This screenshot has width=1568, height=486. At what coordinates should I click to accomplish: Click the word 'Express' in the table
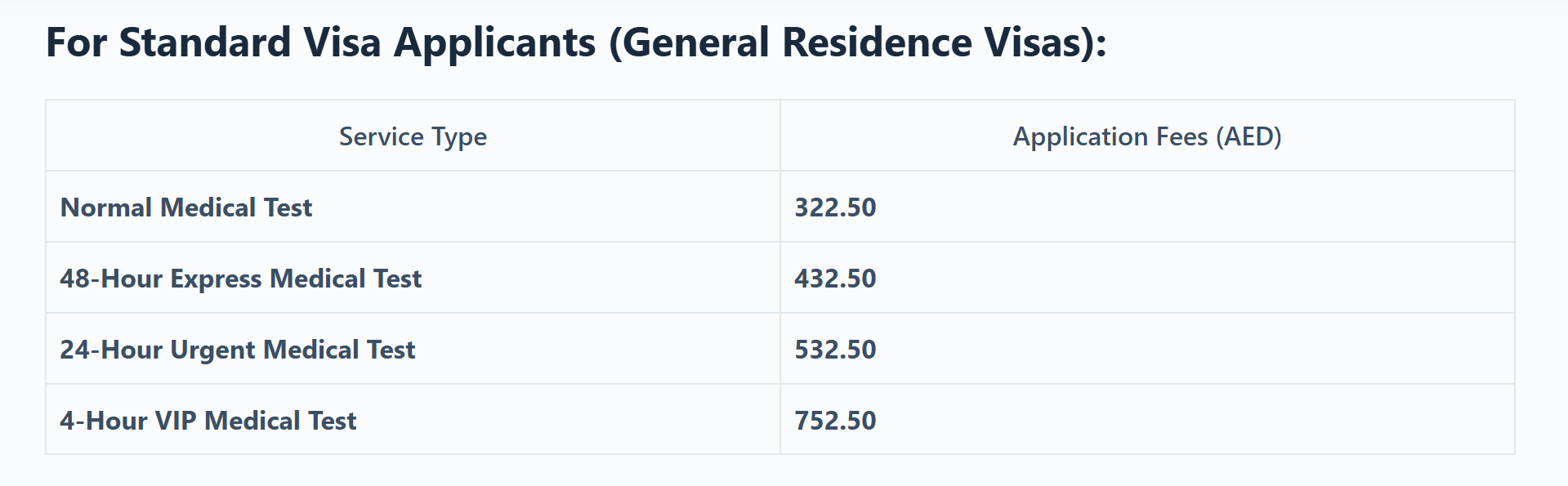point(217,279)
